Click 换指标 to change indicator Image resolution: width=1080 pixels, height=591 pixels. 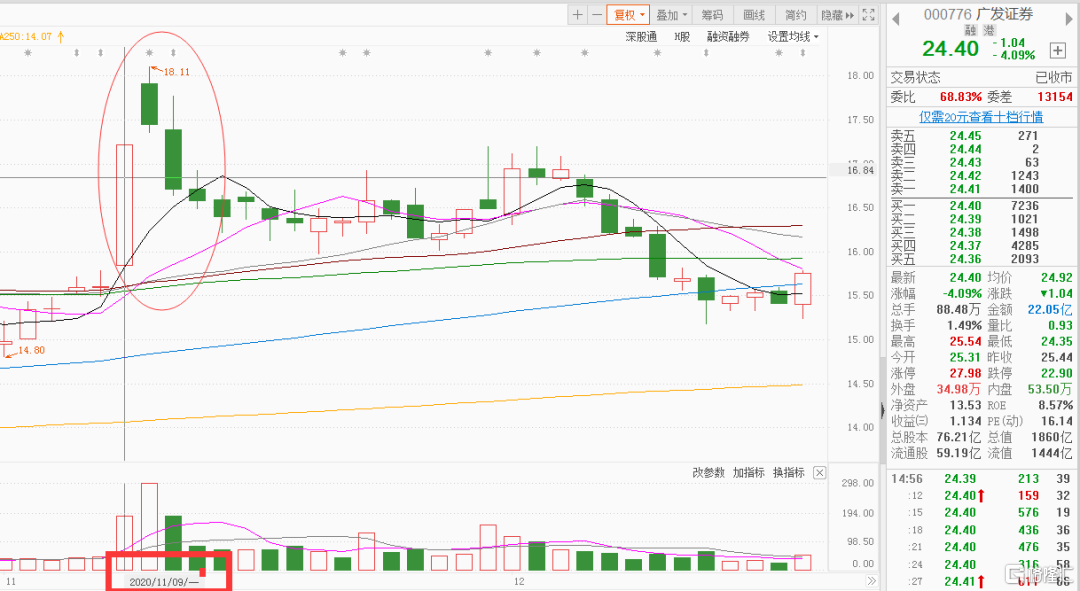tap(789, 473)
